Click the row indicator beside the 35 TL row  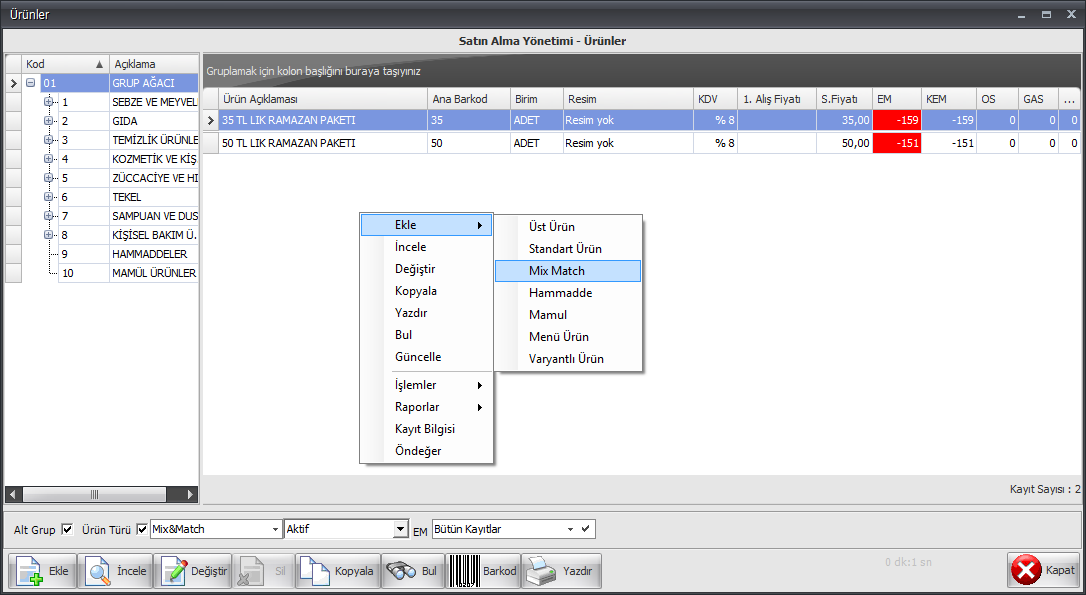[211, 121]
